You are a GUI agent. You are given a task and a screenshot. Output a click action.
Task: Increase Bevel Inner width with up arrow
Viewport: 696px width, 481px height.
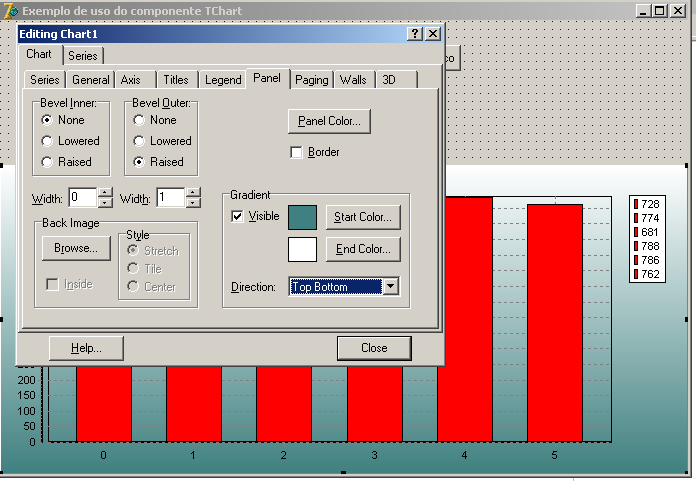click(105, 193)
